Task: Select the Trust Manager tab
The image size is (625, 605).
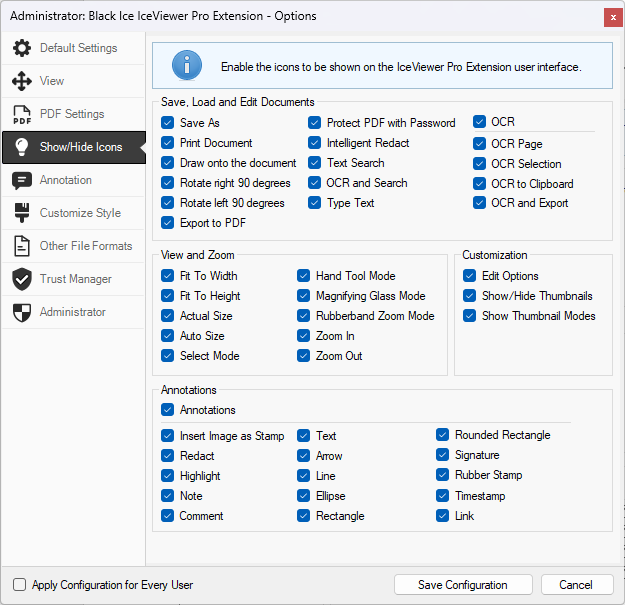Action: (73, 279)
